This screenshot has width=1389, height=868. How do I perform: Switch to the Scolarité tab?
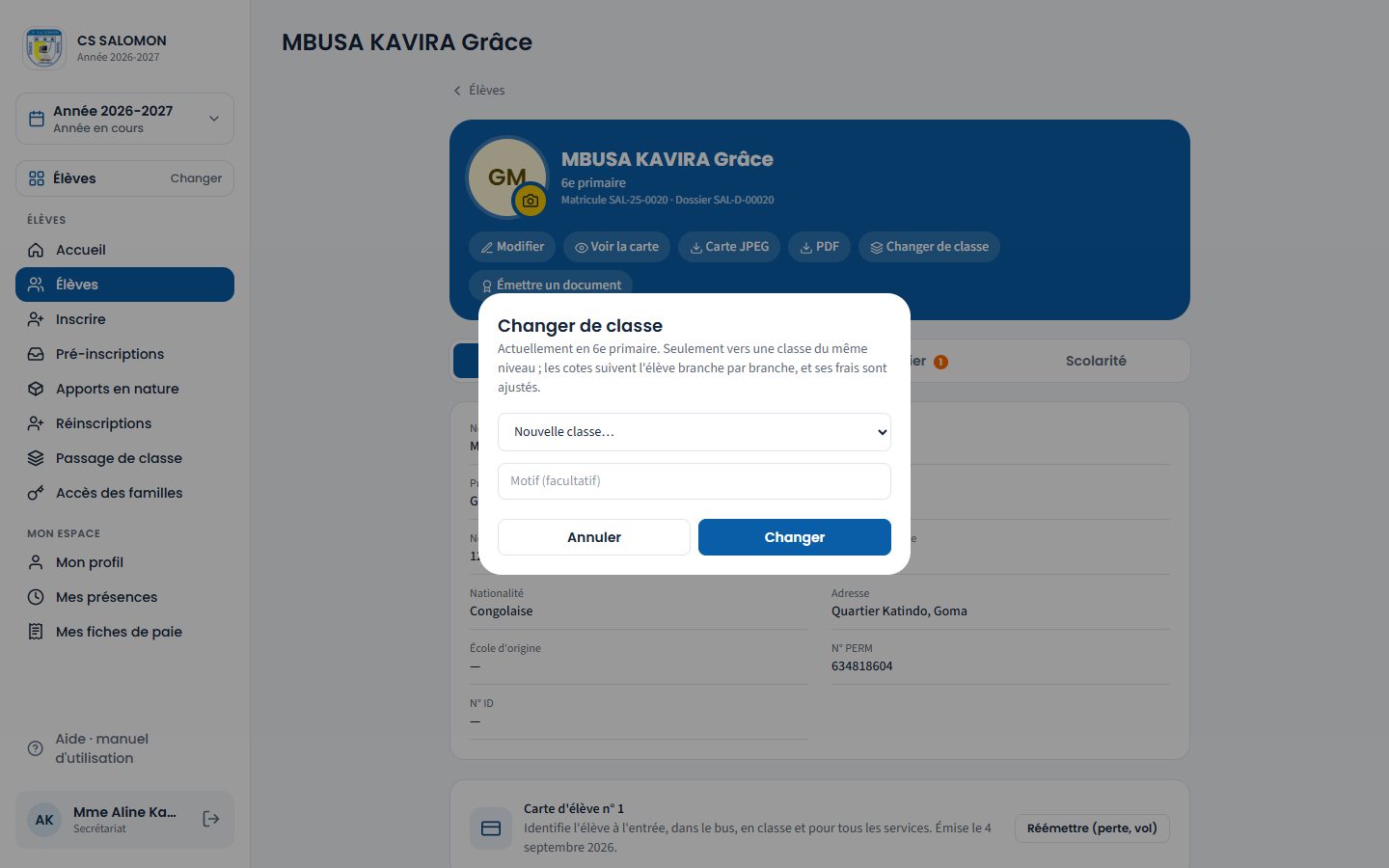click(1096, 361)
